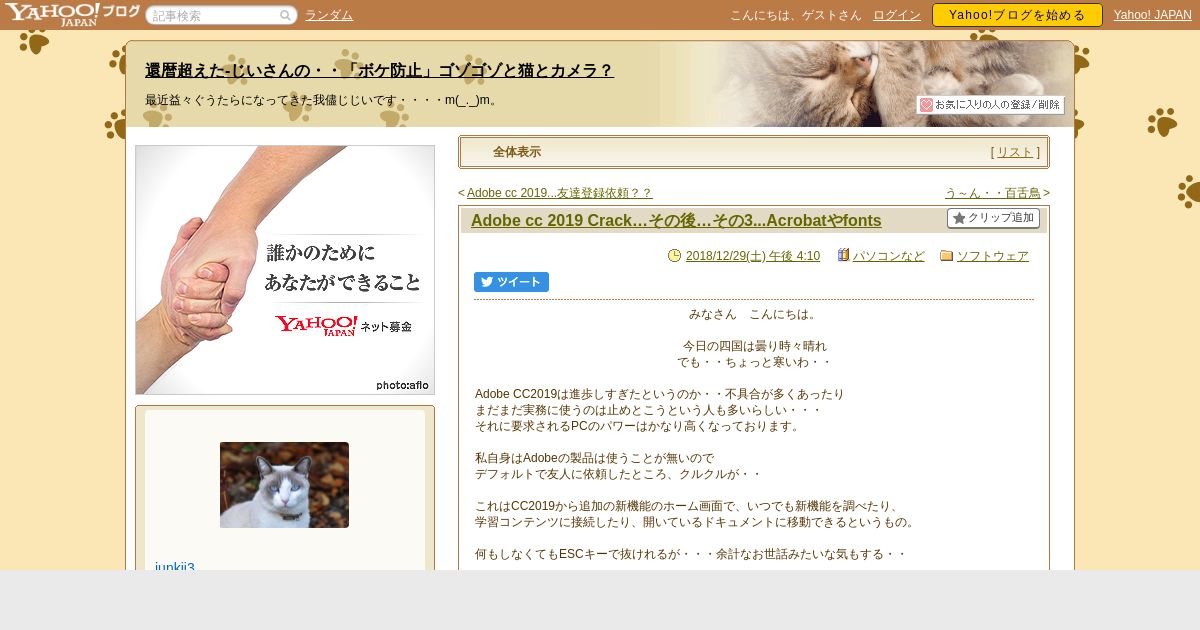Click the Yahoo! ネット募金 banner ad
1200x630 pixels.
pyautogui.click(x=285, y=270)
